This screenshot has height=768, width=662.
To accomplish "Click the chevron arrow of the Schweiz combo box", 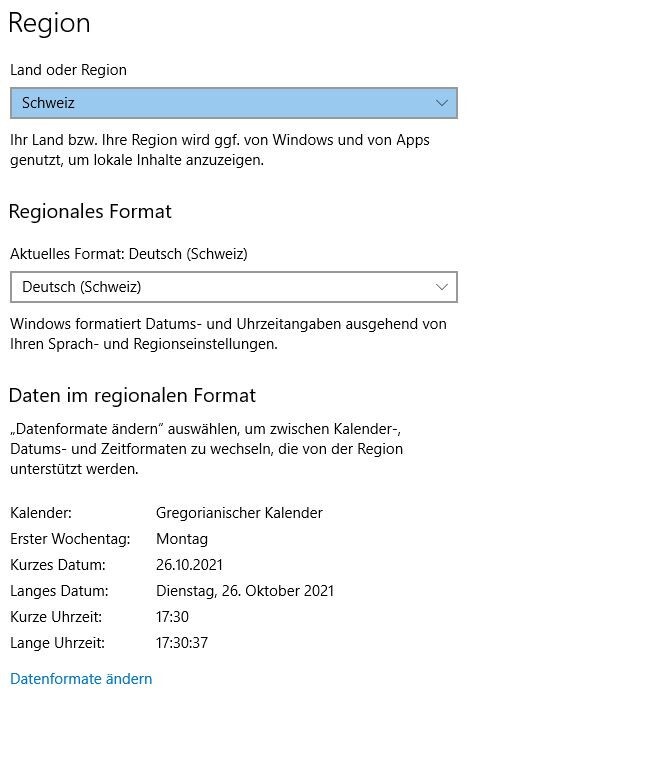I will tap(442, 103).
